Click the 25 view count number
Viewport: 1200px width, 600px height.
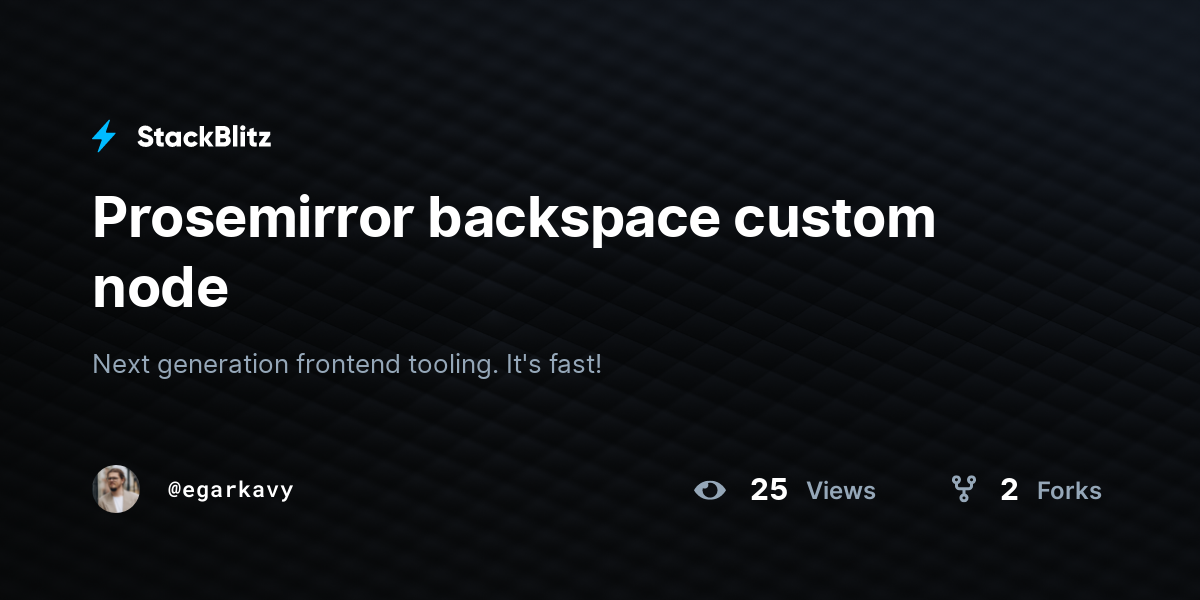coord(769,490)
